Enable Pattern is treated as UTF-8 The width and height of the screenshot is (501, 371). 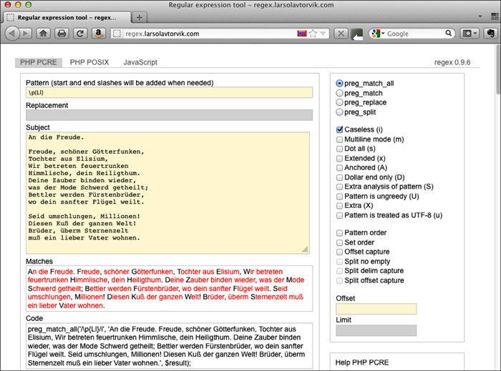tap(339, 215)
